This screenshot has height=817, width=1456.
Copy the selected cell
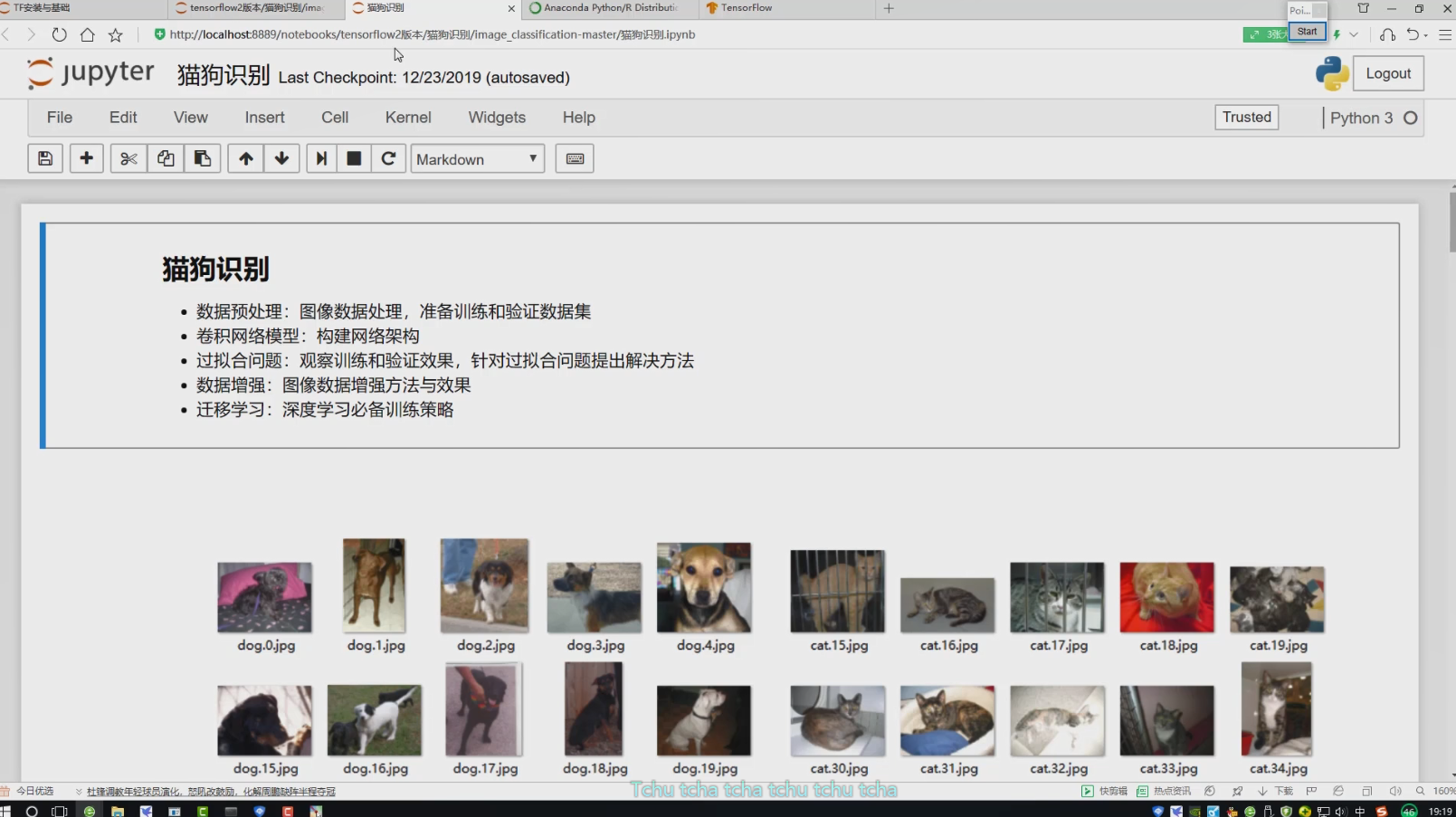(x=166, y=158)
